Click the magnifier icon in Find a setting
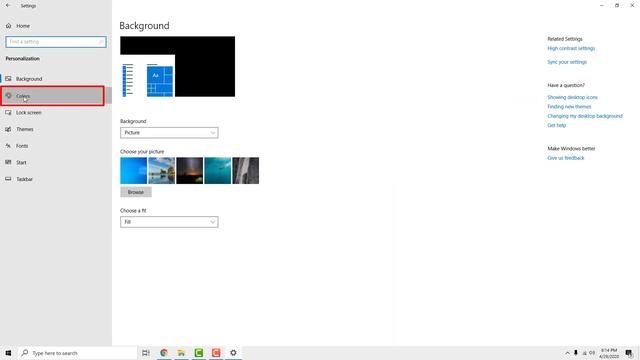 click(x=101, y=42)
